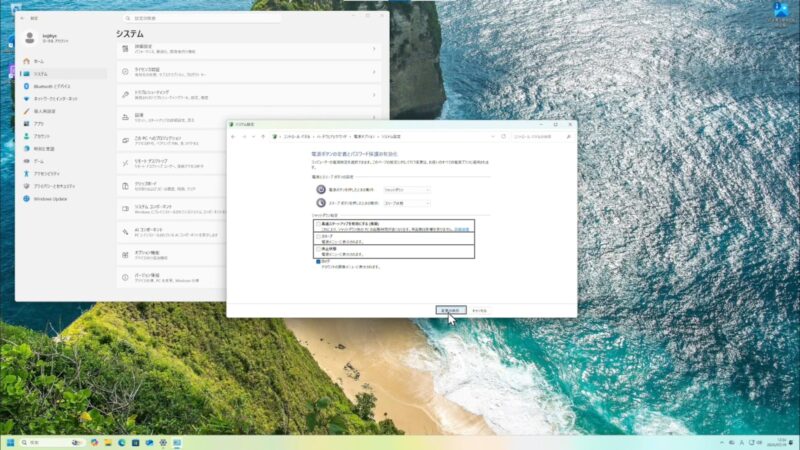Open リモート デスクトップ row in Settings
This screenshot has width=800, height=450.
tap(171, 163)
